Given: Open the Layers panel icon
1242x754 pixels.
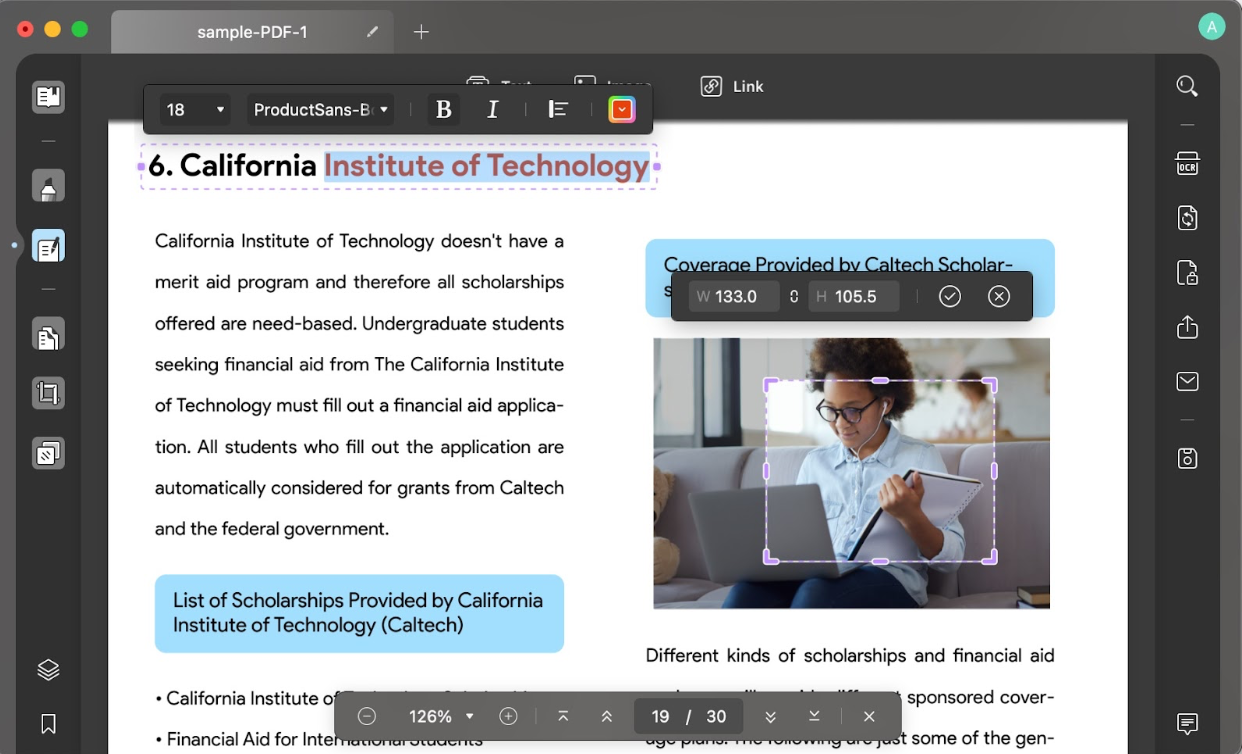Looking at the screenshot, I should [x=48, y=670].
